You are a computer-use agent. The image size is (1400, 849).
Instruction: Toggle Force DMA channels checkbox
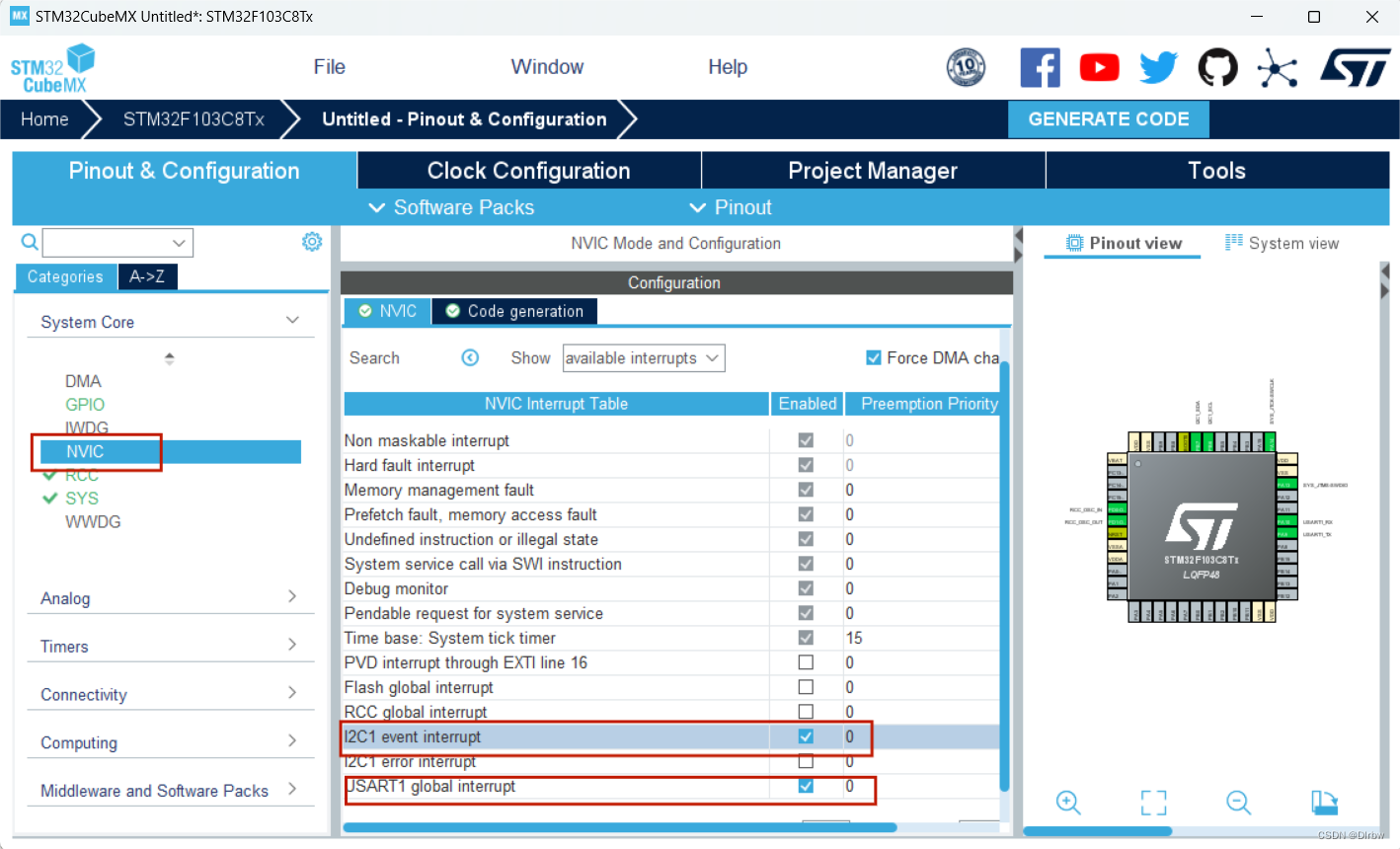click(873, 357)
